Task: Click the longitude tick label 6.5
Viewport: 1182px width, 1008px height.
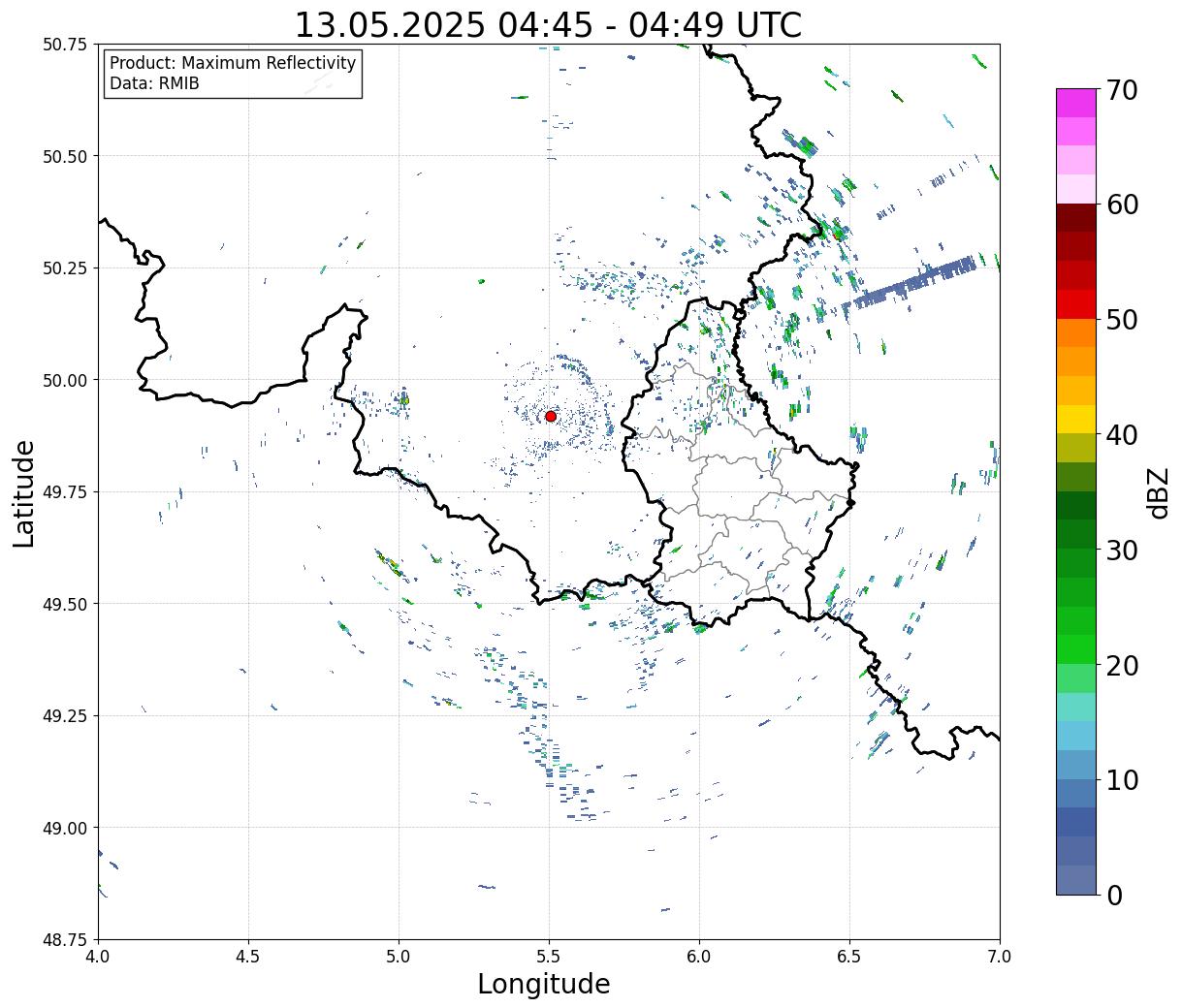Action: [x=849, y=957]
